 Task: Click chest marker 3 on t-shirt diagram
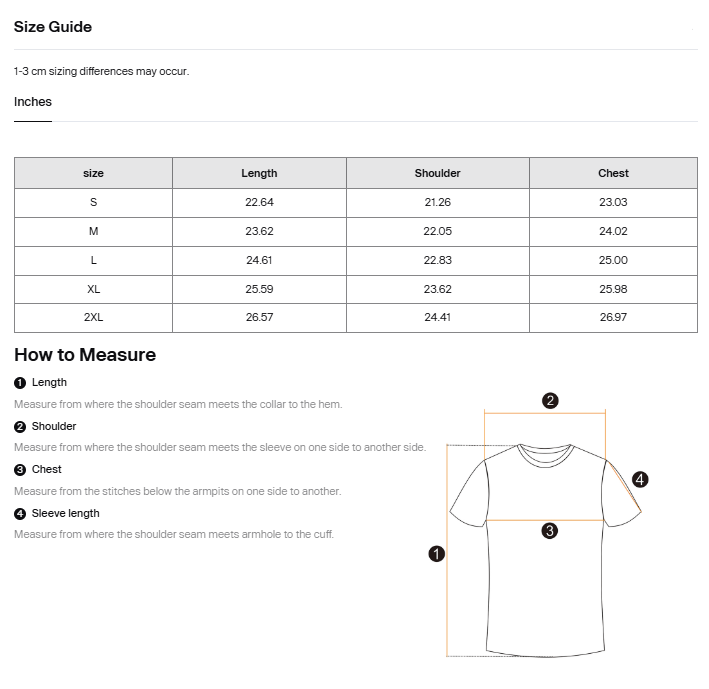click(549, 531)
